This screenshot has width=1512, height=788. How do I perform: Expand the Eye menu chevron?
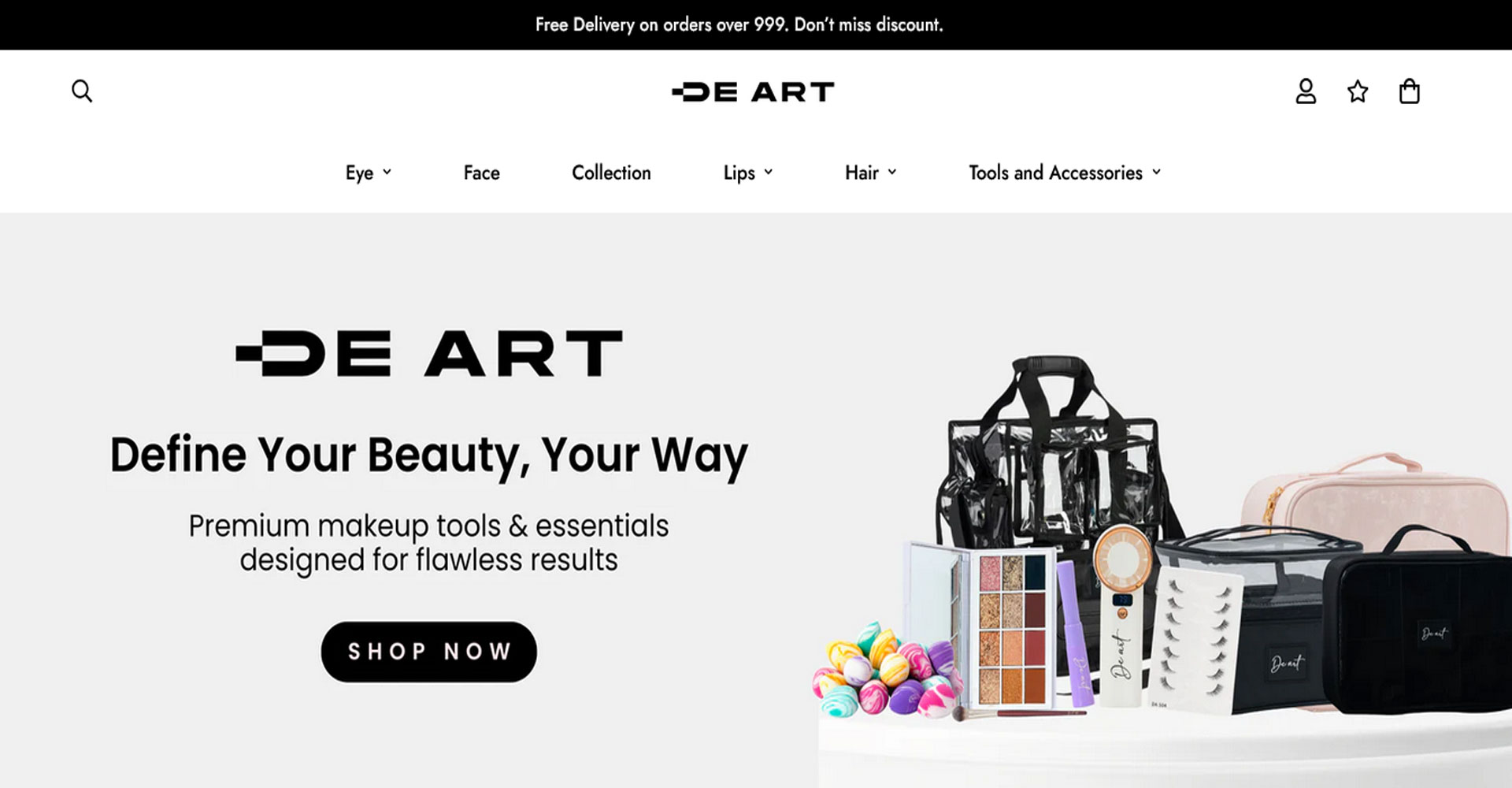pos(387,172)
